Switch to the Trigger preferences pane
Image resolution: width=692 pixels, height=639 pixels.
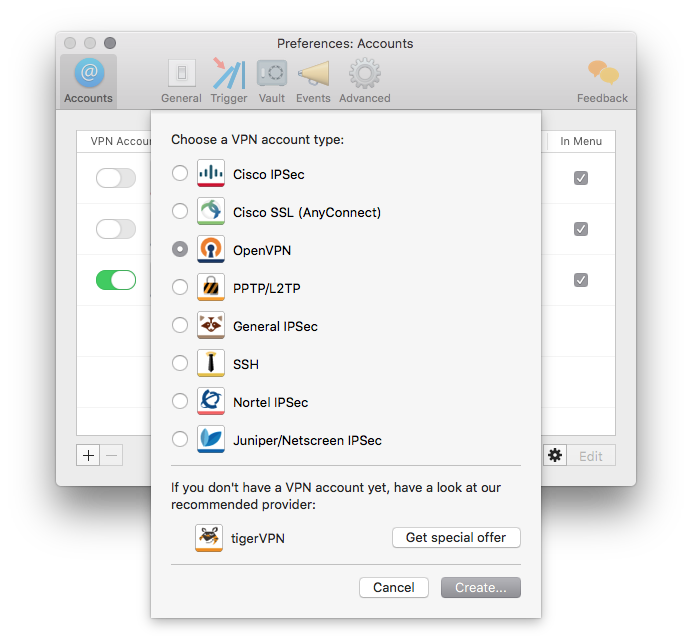pyautogui.click(x=229, y=80)
